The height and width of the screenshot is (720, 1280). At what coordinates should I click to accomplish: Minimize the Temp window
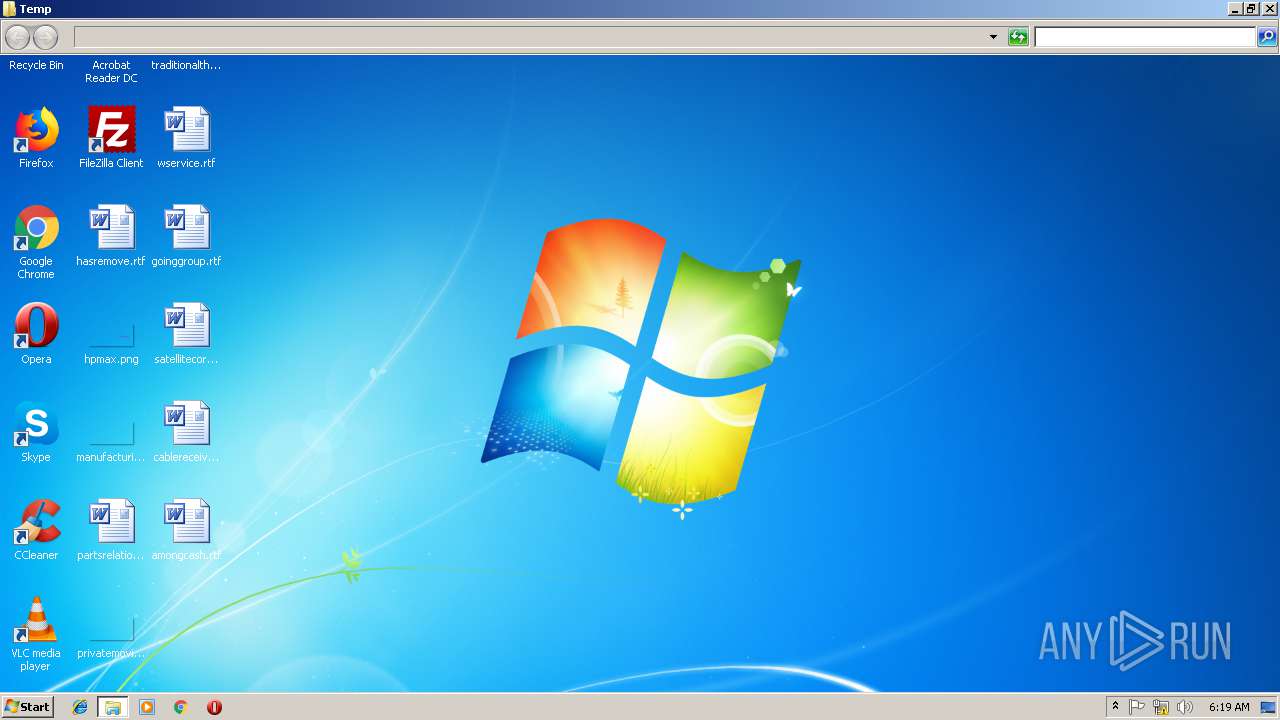[x=1235, y=8]
